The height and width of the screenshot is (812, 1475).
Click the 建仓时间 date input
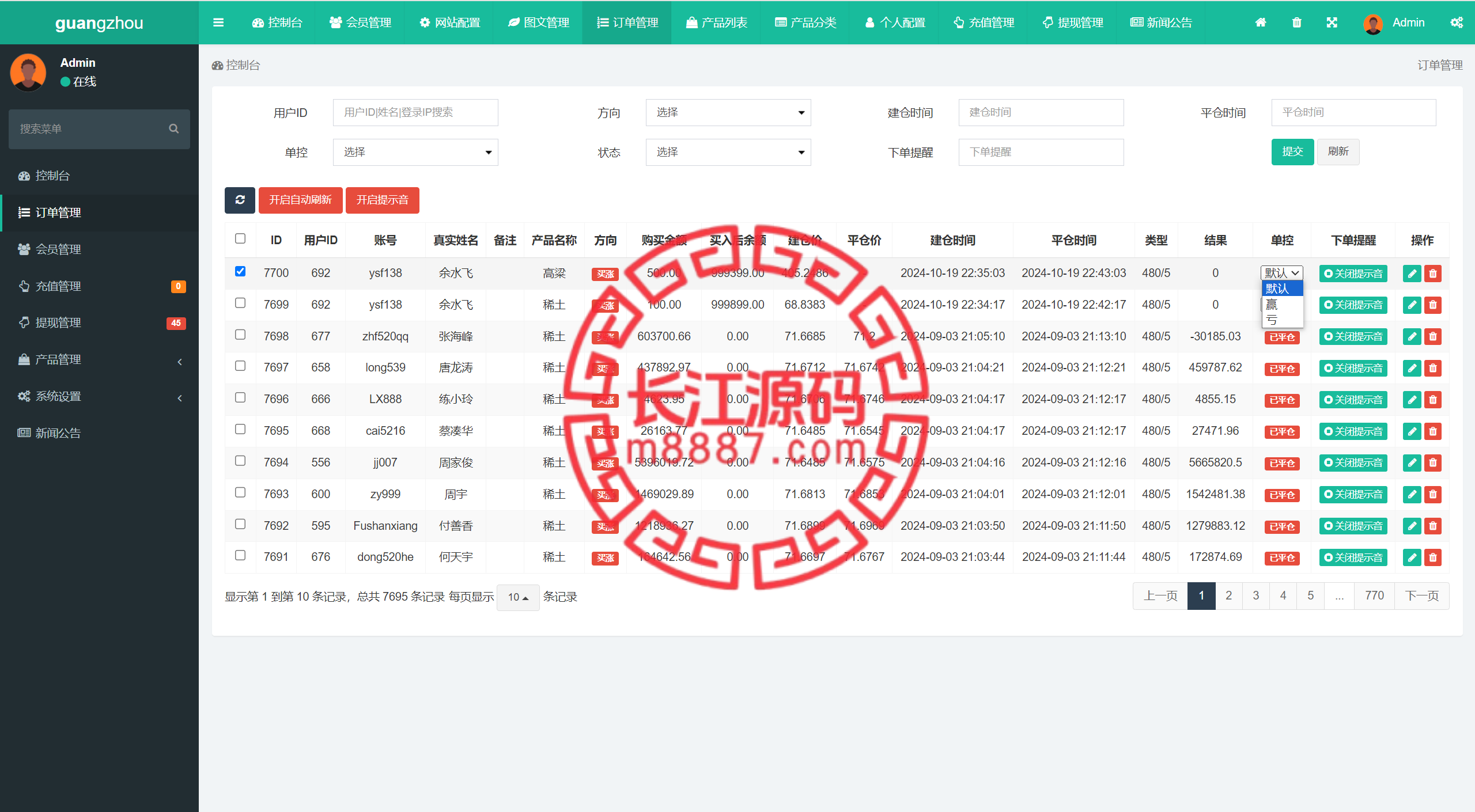point(1041,112)
